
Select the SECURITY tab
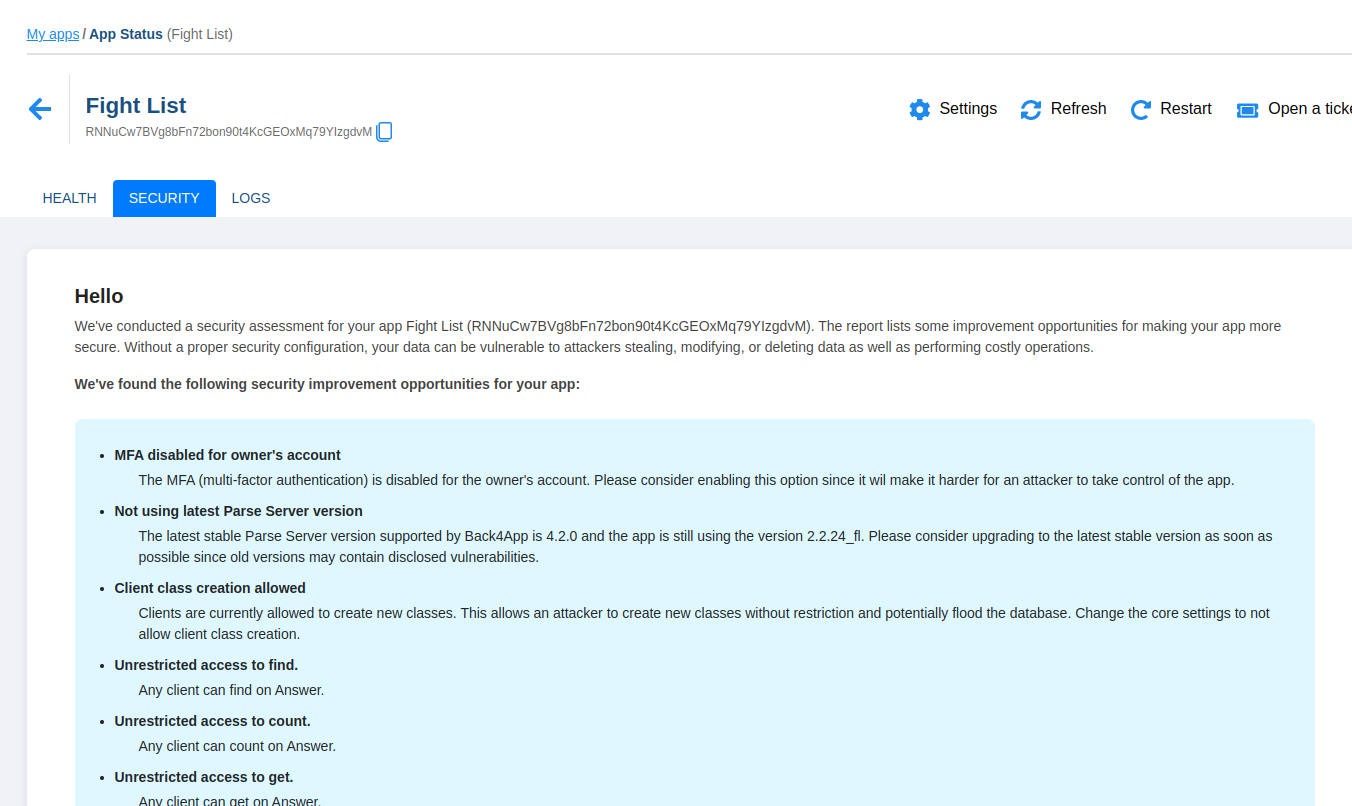[x=164, y=198]
